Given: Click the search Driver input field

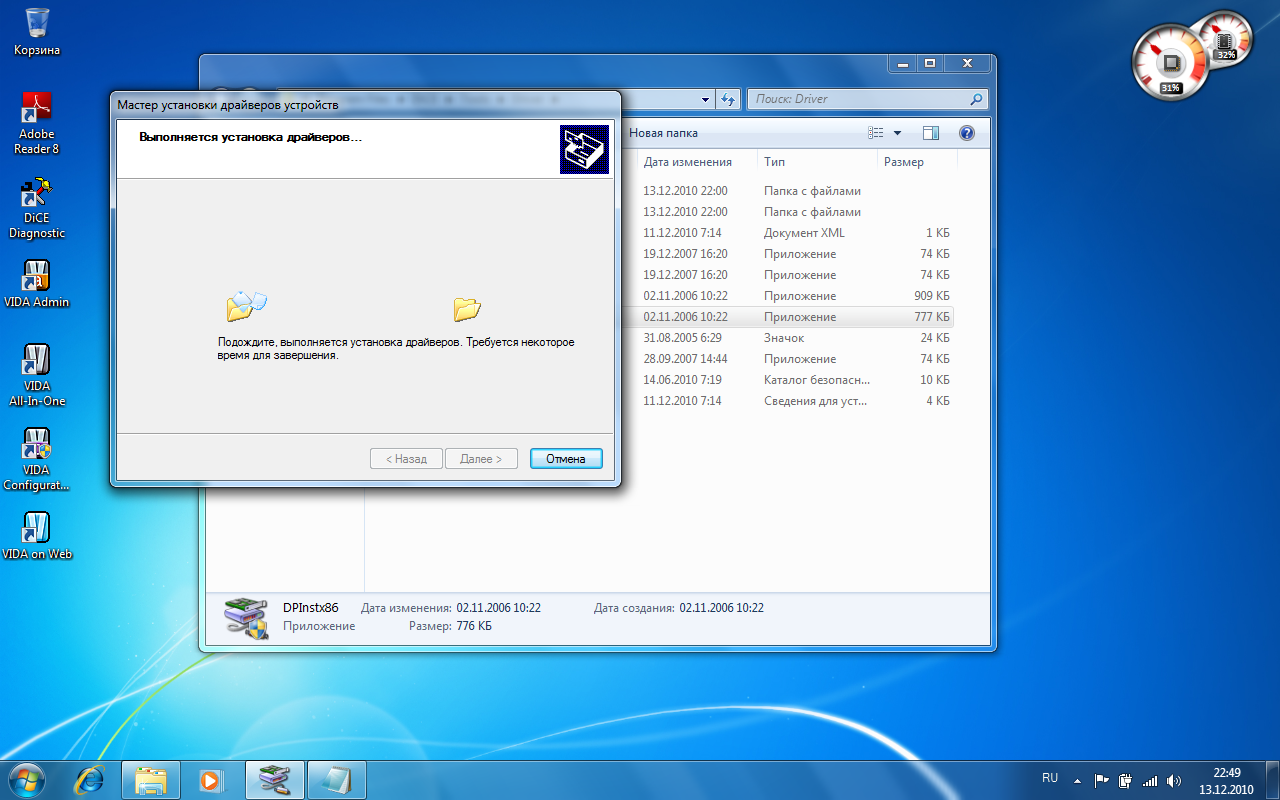Looking at the screenshot, I should [860, 99].
